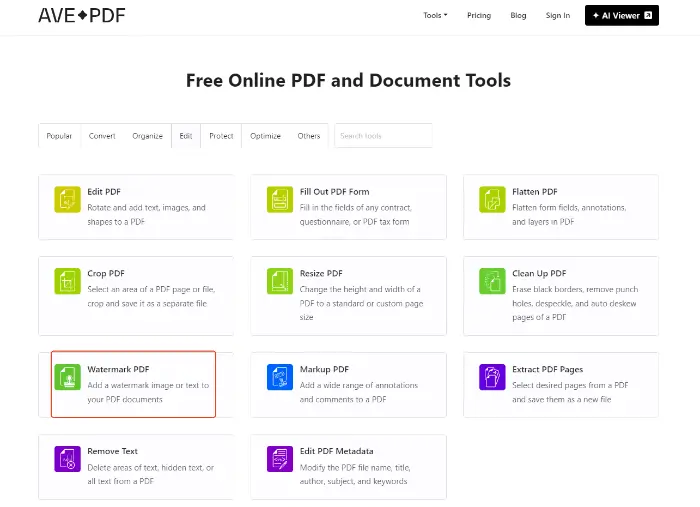
Task: Open the Flatten PDF title link
Action: click(535, 192)
